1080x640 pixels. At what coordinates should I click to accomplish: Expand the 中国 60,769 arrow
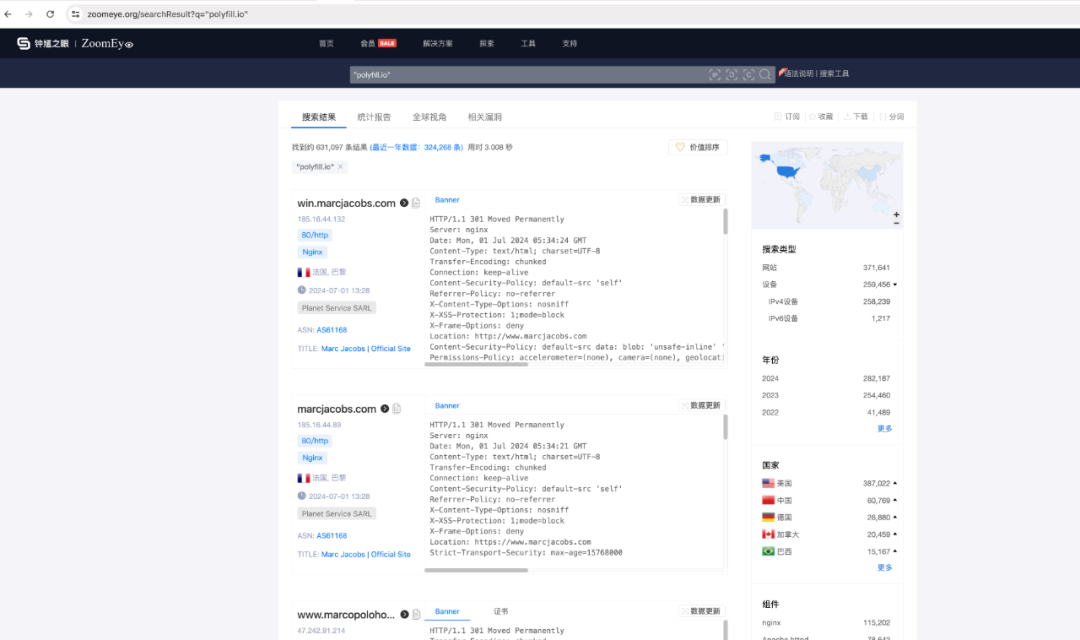click(895, 500)
